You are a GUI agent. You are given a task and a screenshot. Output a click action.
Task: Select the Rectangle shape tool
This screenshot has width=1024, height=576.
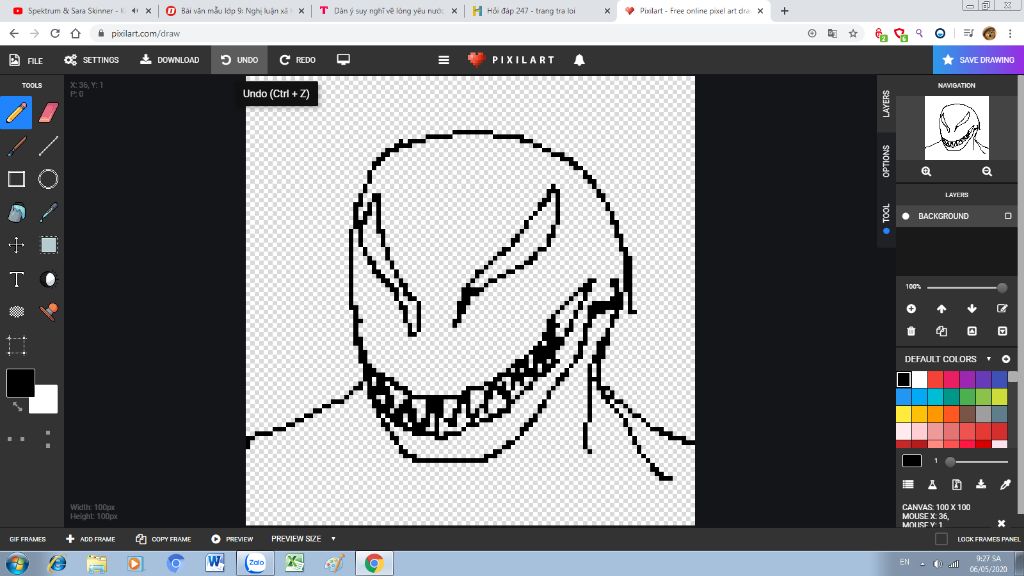[16, 179]
